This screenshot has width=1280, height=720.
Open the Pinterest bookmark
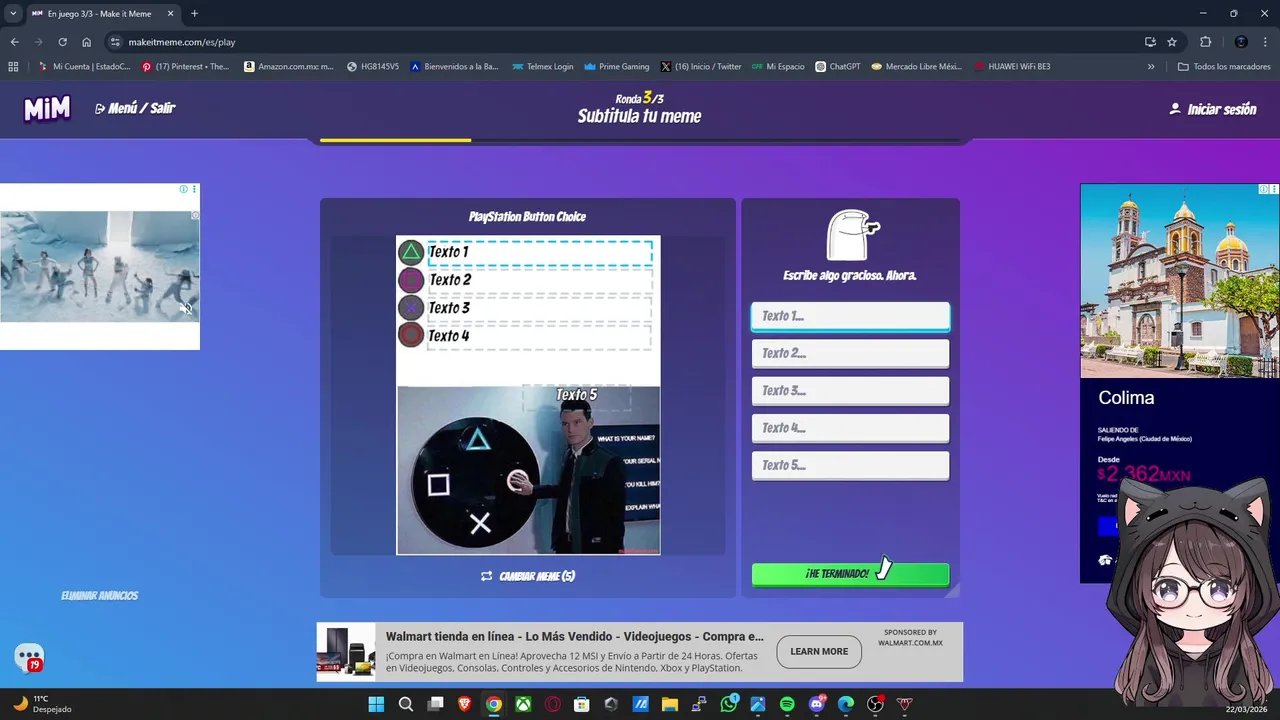coord(186,67)
